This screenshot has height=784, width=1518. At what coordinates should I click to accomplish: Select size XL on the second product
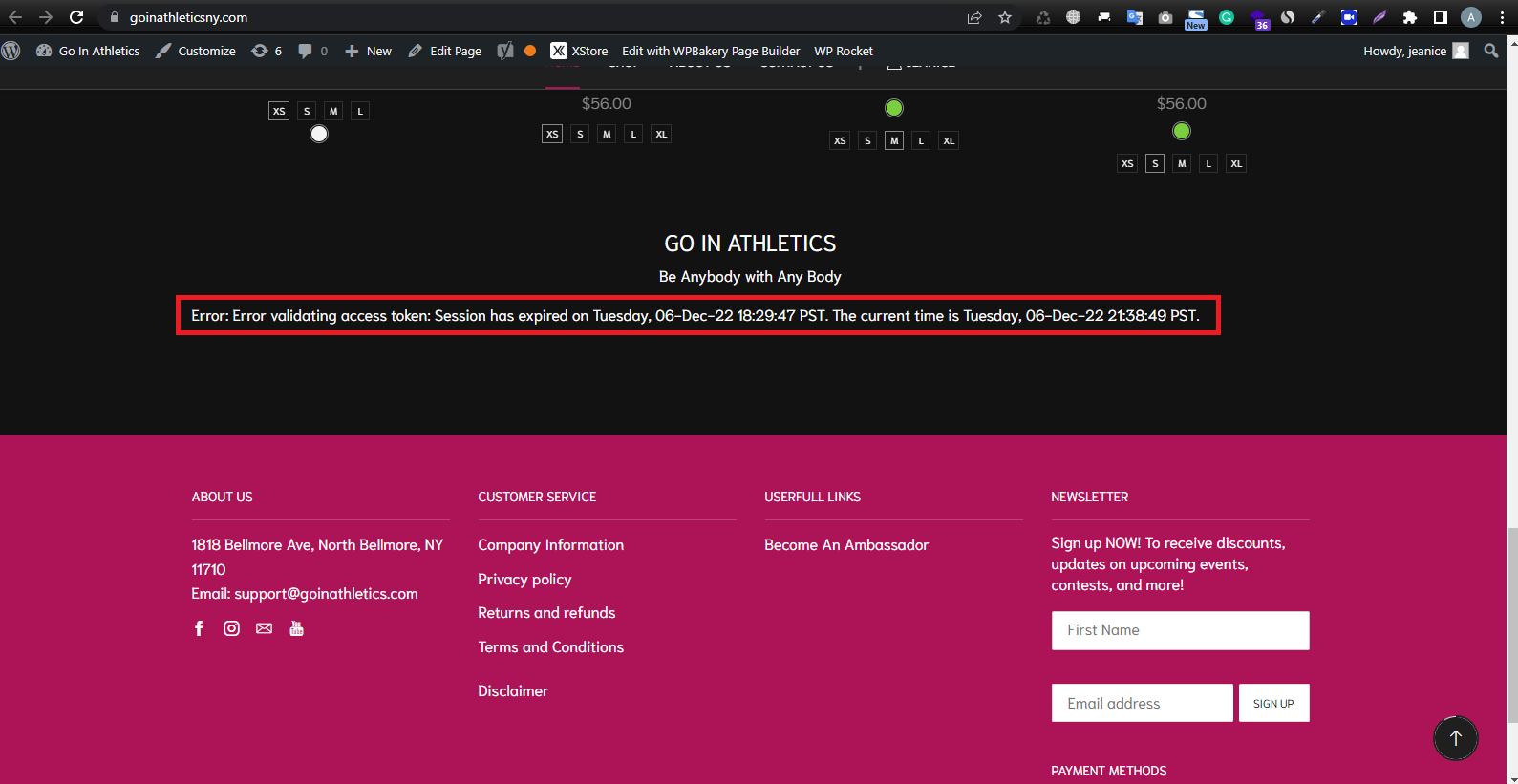coord(661,134)
